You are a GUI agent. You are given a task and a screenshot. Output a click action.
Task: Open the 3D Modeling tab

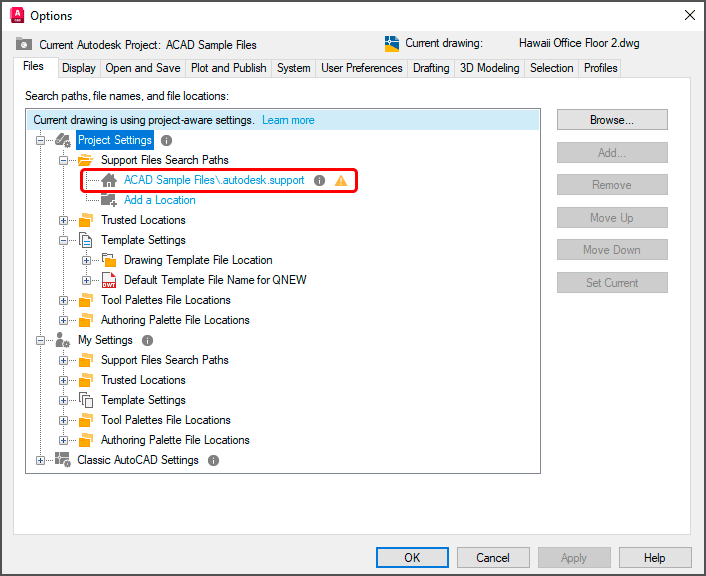click(x=489, y=68)
